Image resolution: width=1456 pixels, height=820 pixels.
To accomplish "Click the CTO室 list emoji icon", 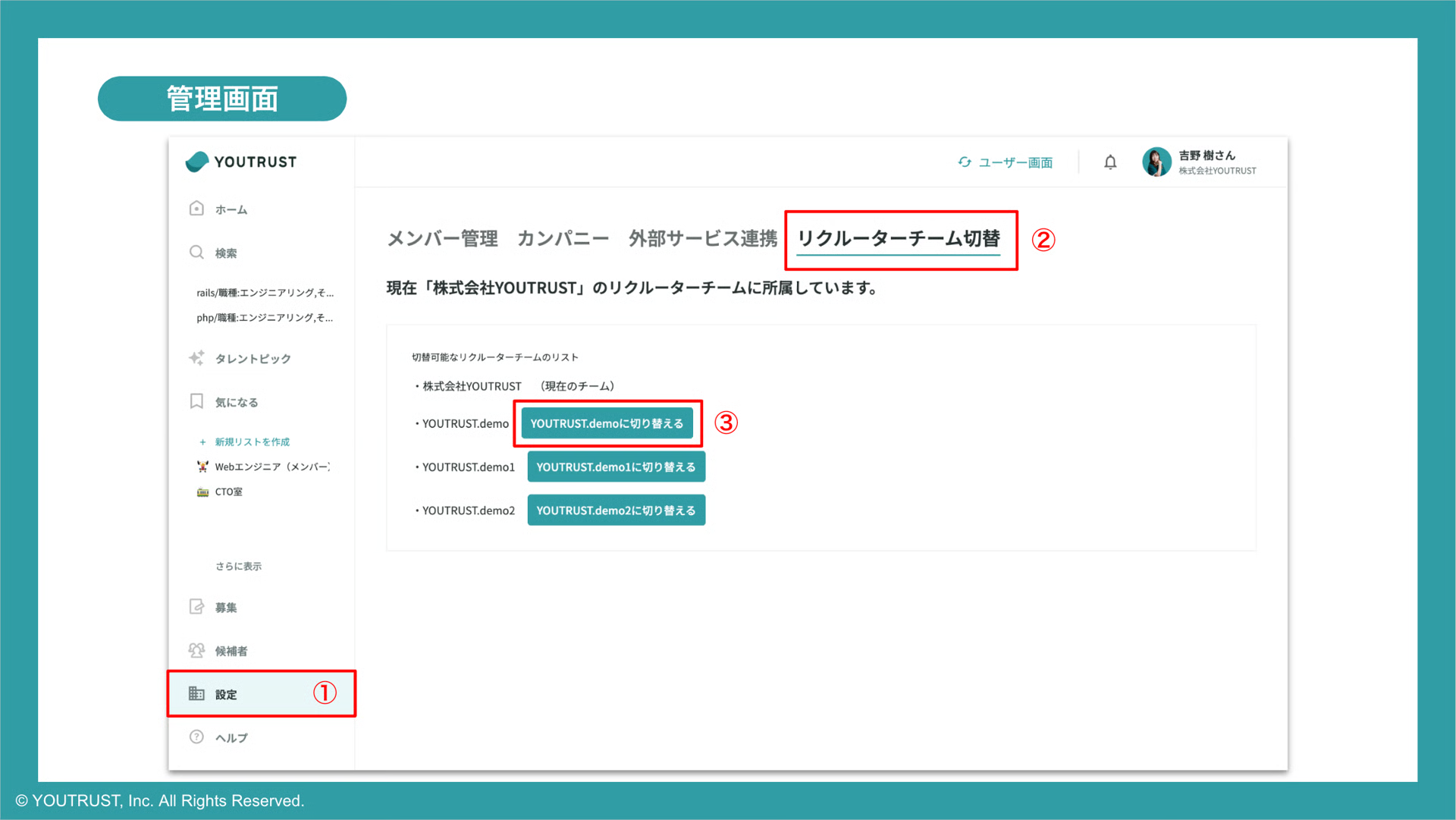I will (202, 492).
